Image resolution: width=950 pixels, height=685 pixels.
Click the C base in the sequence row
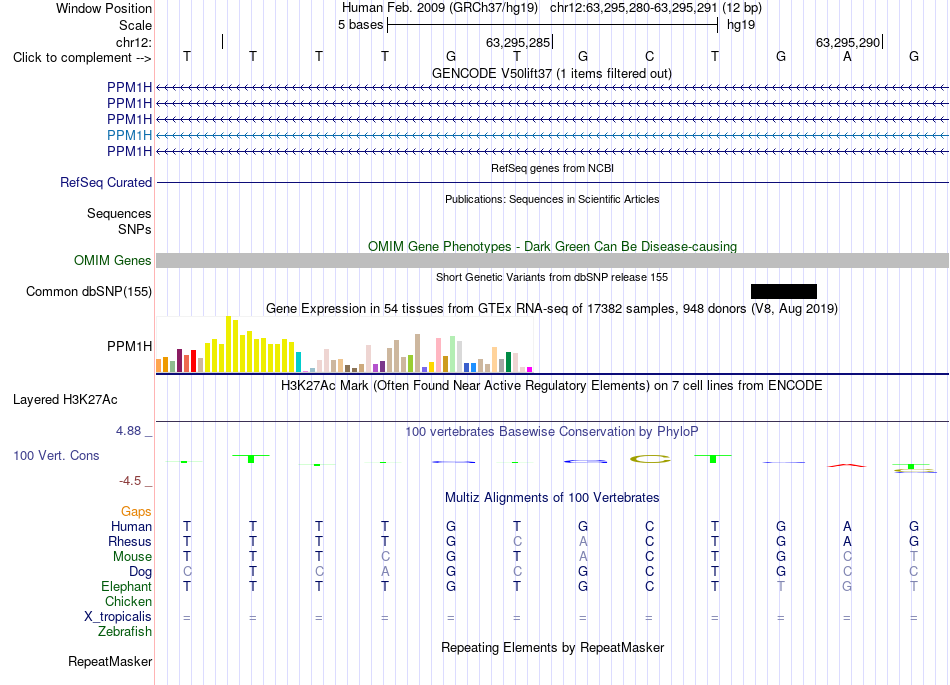(649, 56)
